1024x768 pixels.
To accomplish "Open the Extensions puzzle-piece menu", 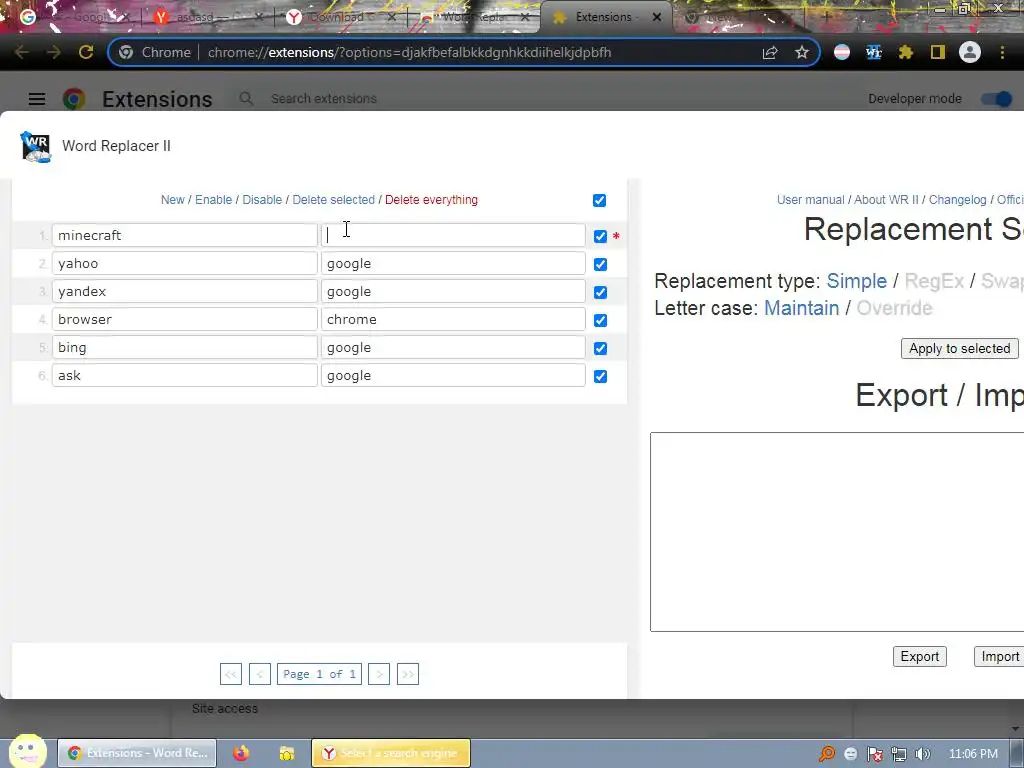I will pyautogui.click(x=905, y=52).
